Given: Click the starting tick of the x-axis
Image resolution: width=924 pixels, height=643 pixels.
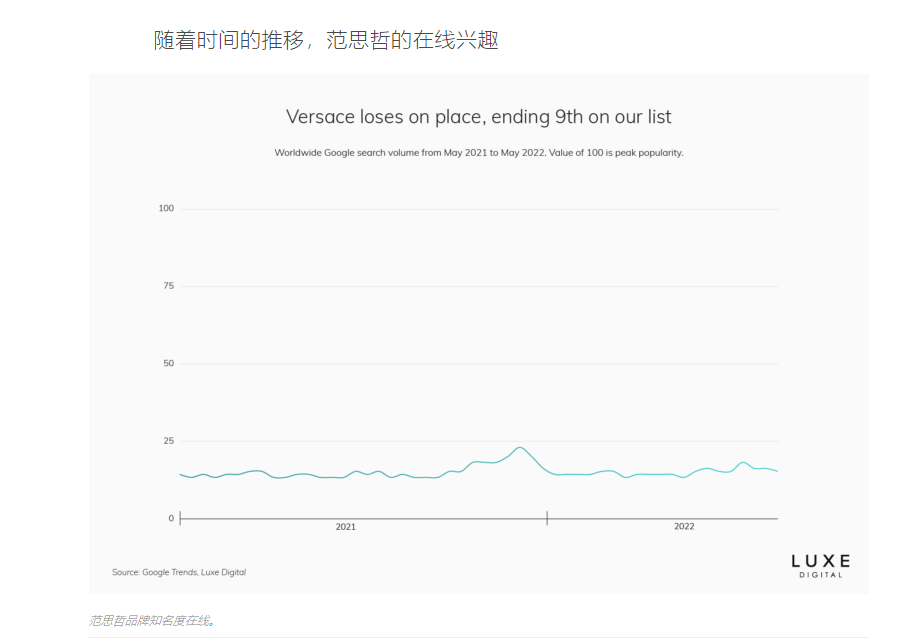Looking at the screenshot, I should point(180,518).
